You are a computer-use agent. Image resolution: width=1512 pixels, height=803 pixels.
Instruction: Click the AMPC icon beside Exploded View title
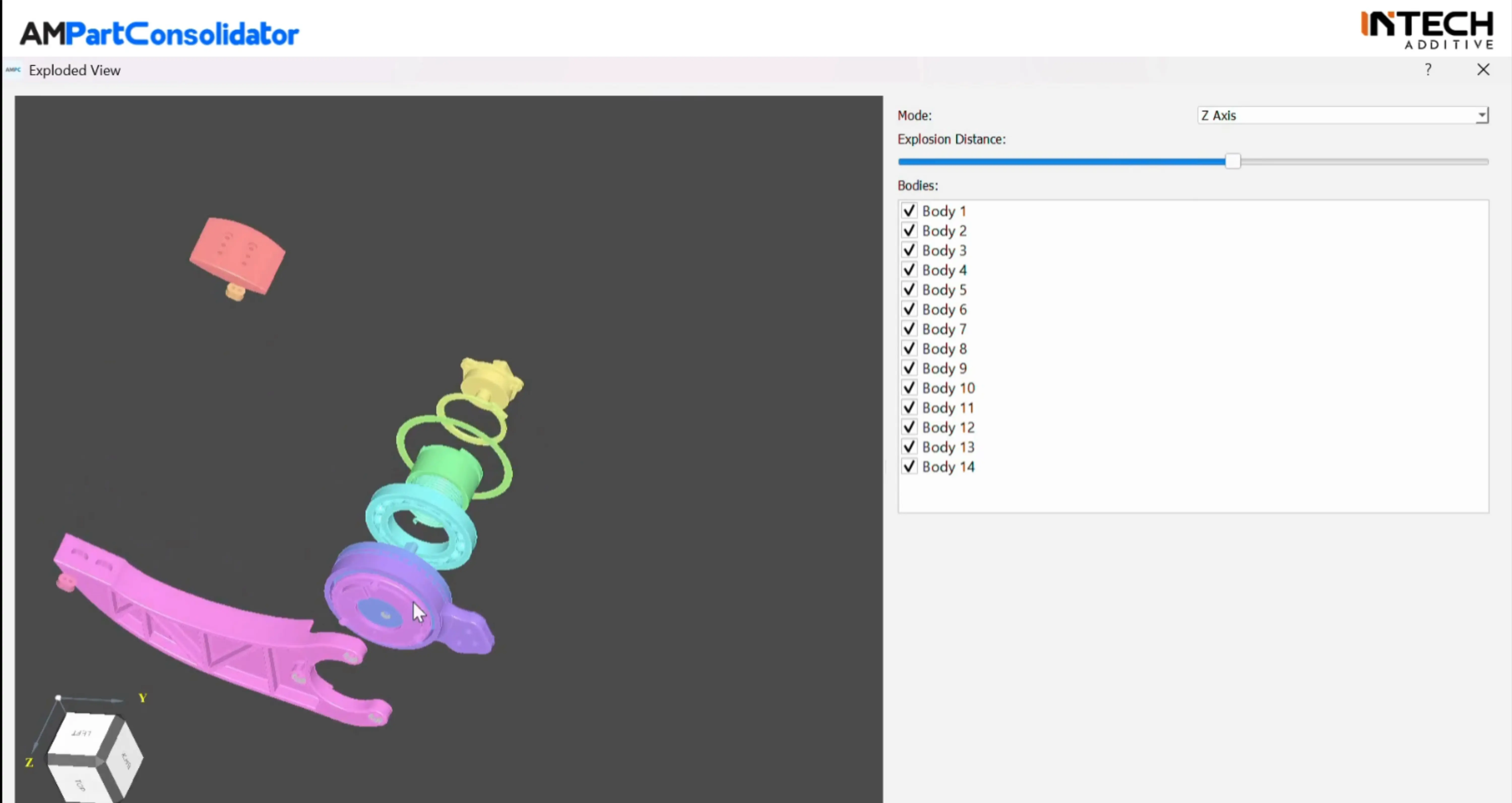[x=13, y=70]
